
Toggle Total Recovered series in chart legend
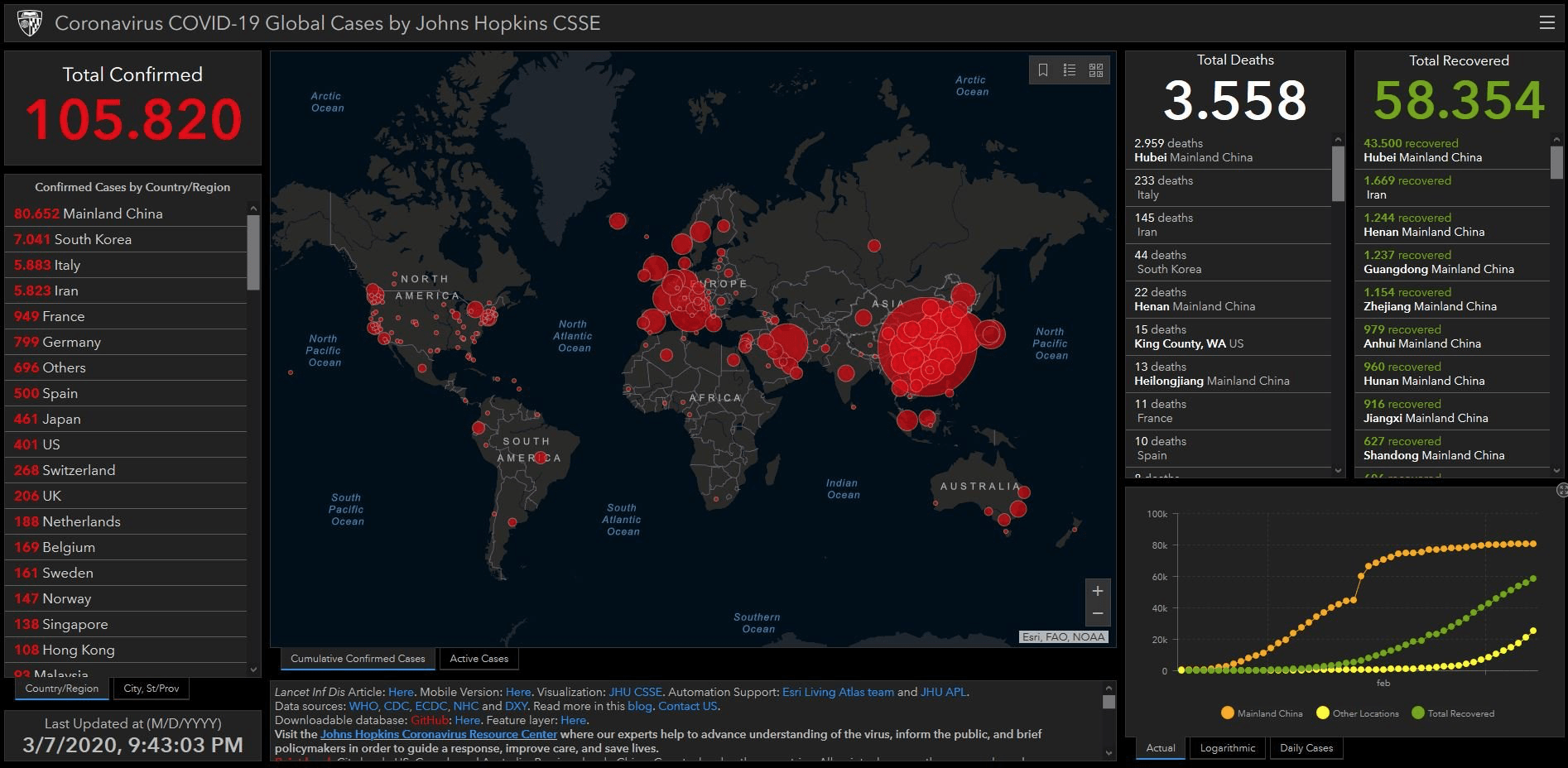point(1453,713)
